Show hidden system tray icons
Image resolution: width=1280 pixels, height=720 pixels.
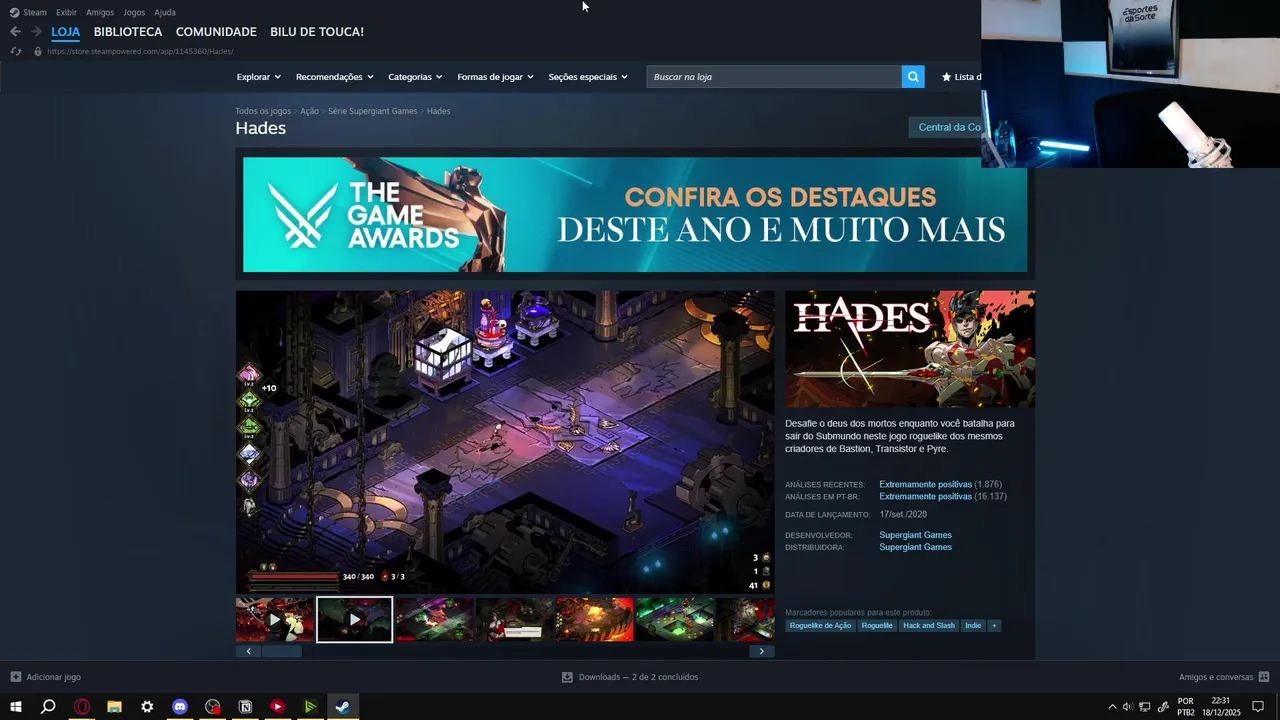pyautogui.click(x=1112, y=707)
